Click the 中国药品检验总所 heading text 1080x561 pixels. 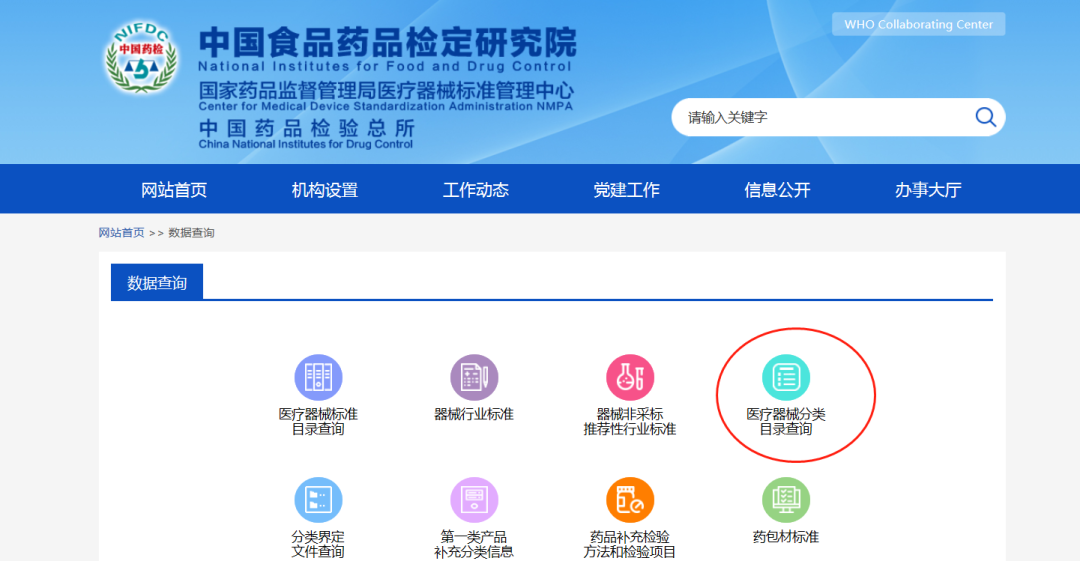coord(307,128)
